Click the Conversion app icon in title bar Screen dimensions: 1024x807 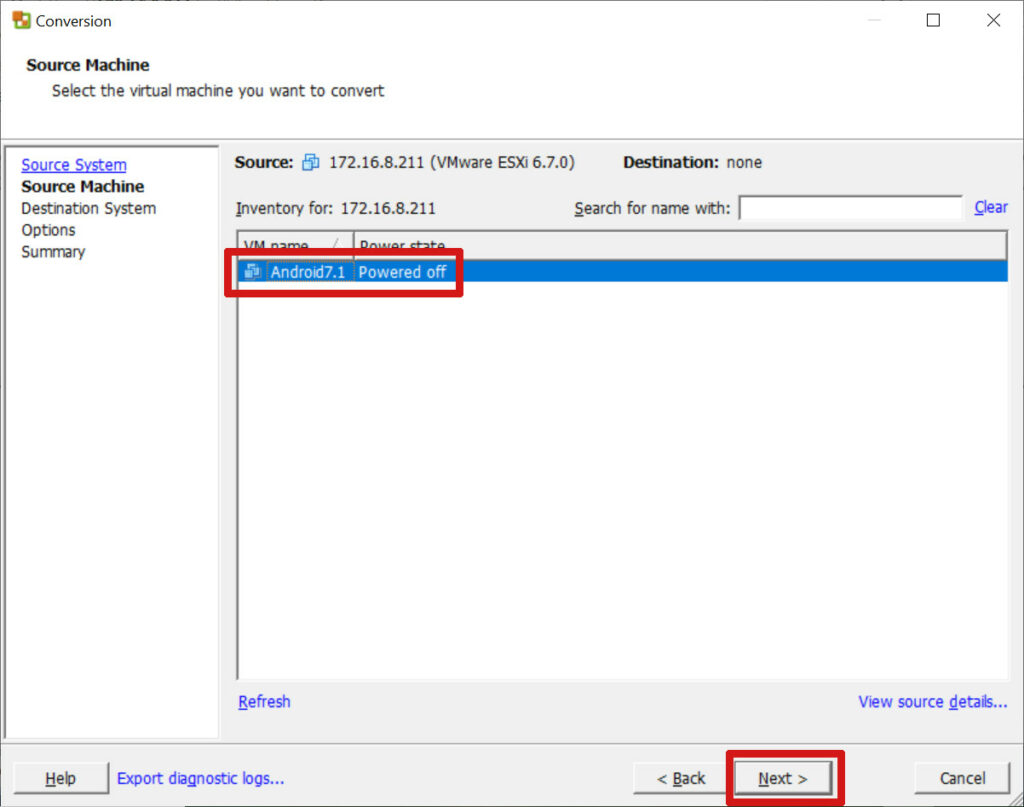click(x=21, y=20)
